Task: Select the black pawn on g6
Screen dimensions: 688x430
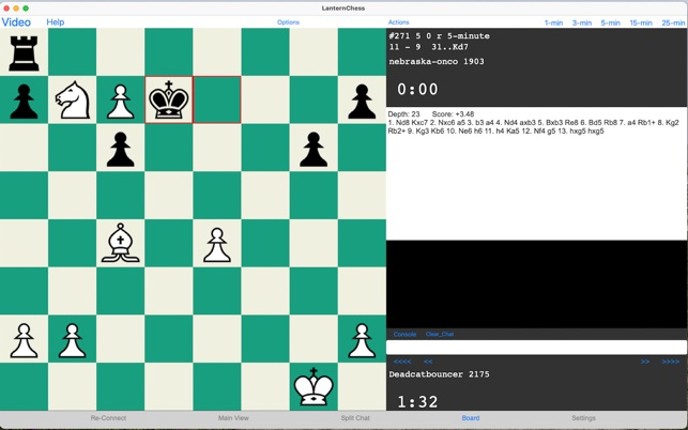Action: click(x=313, y=149)
